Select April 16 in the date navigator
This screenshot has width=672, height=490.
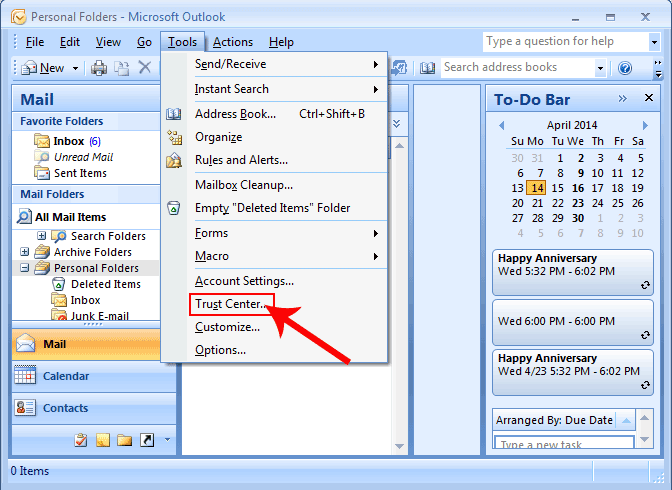point(578,188)
